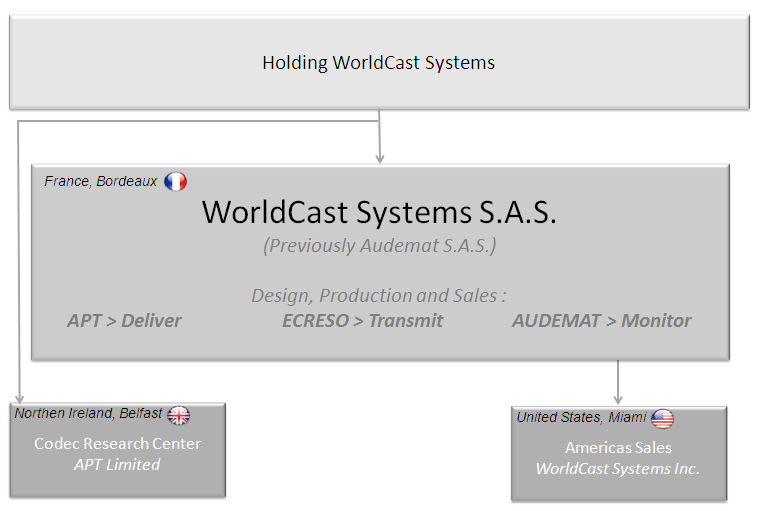The width and height of the screenshot is (759, 511).
Task: Click the ECRESO > Transmit label
Action: [362, 321]
